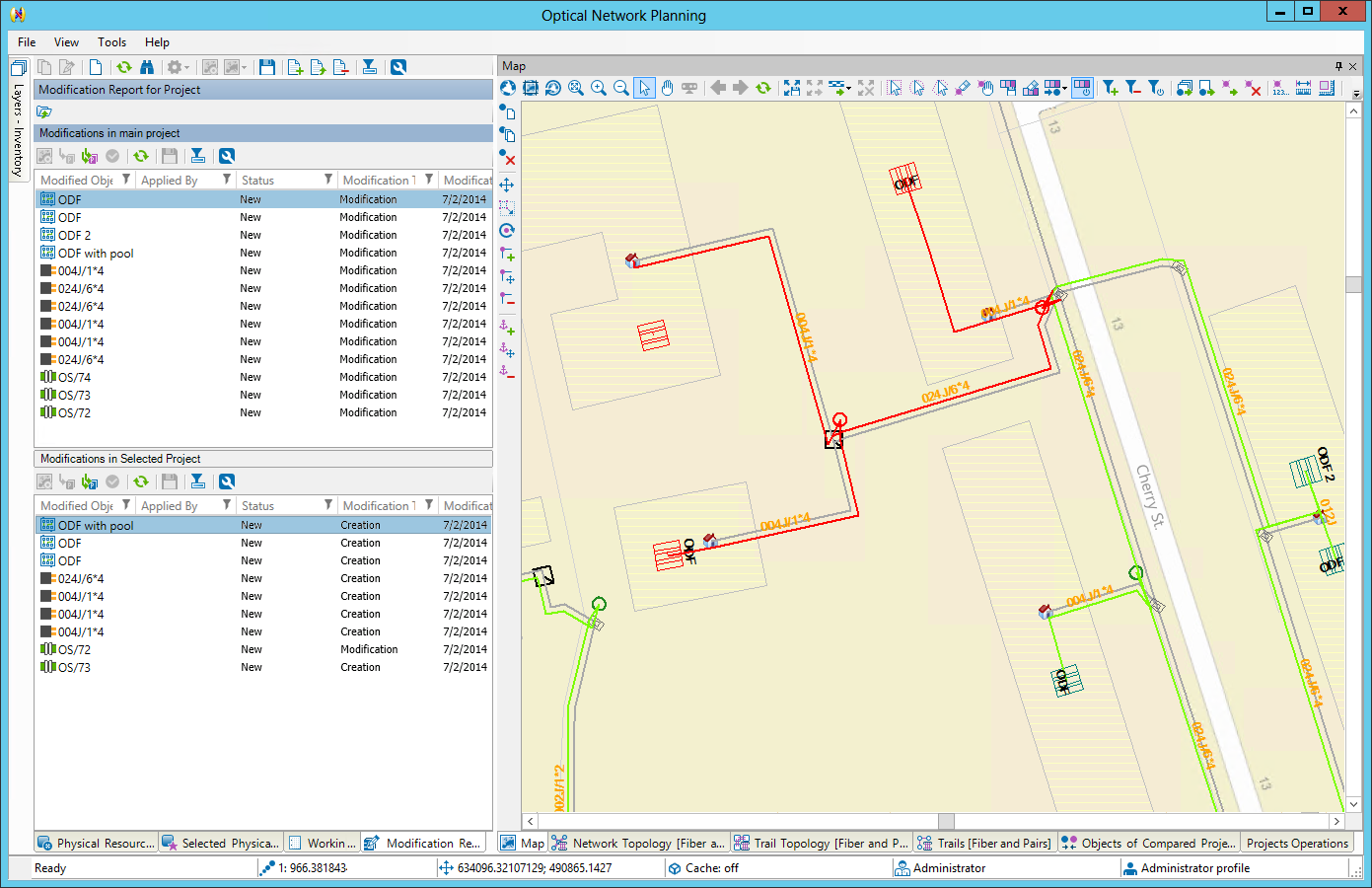Open the Help menu
The height and width of the screenshot is (888, 1372).
(x=157, y=42)
